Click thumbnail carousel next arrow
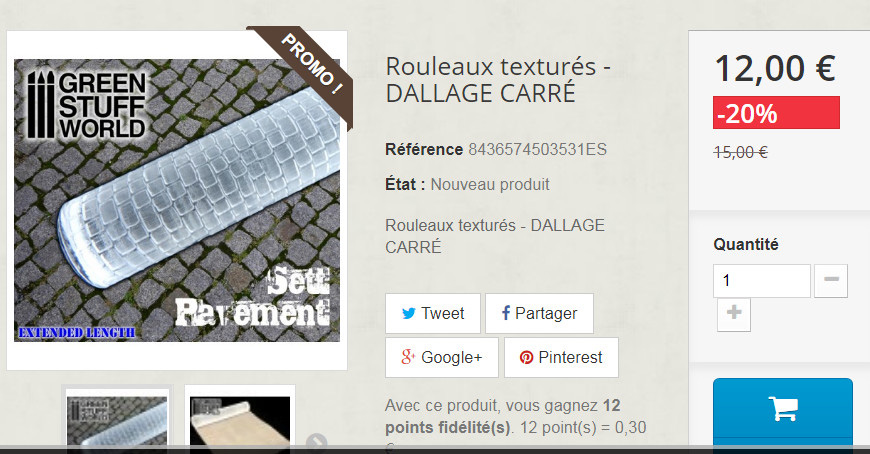The width and height of the screenshot is (870, 454). point(316,440)
